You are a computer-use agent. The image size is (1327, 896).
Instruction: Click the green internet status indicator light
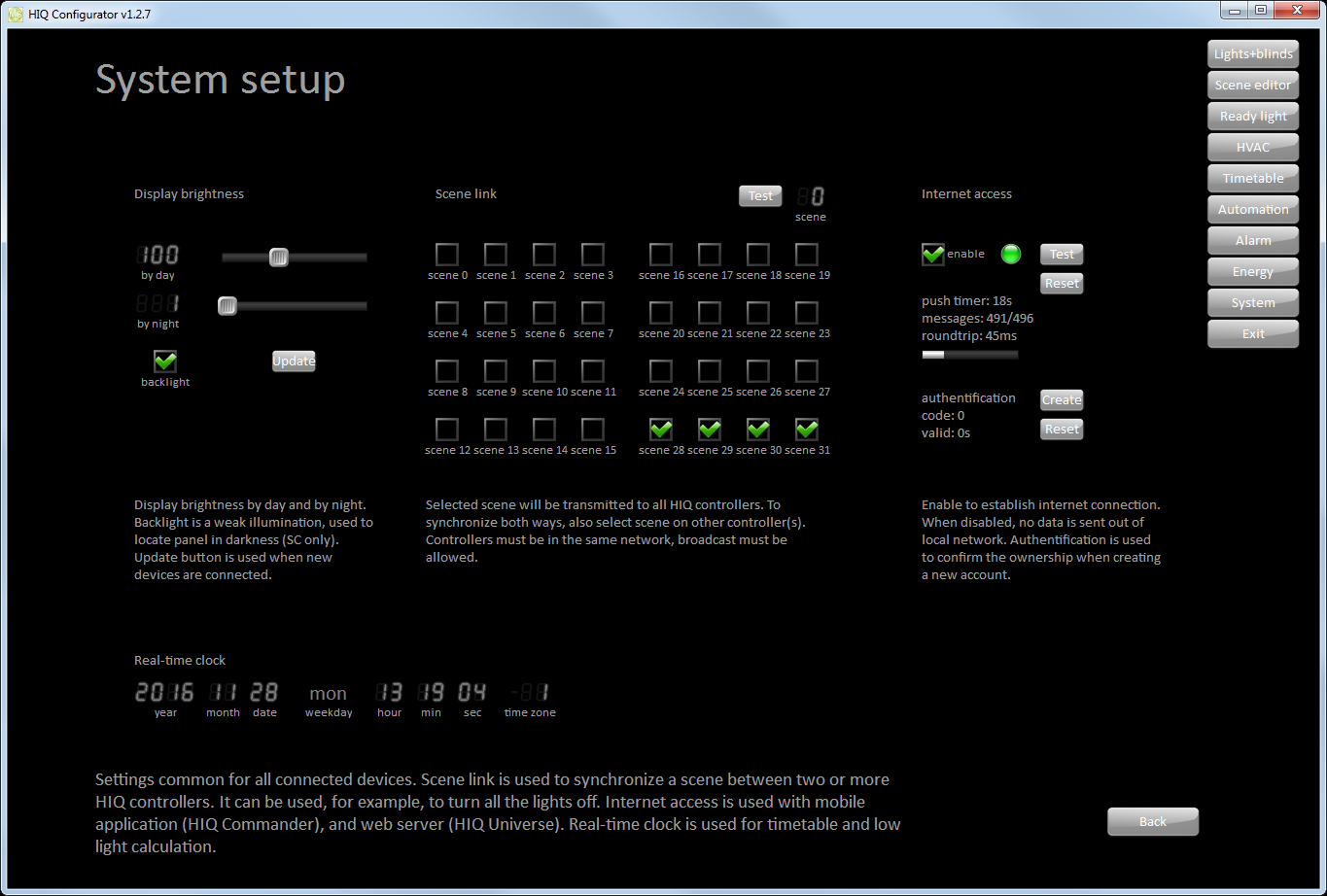tap(1011, 255)
